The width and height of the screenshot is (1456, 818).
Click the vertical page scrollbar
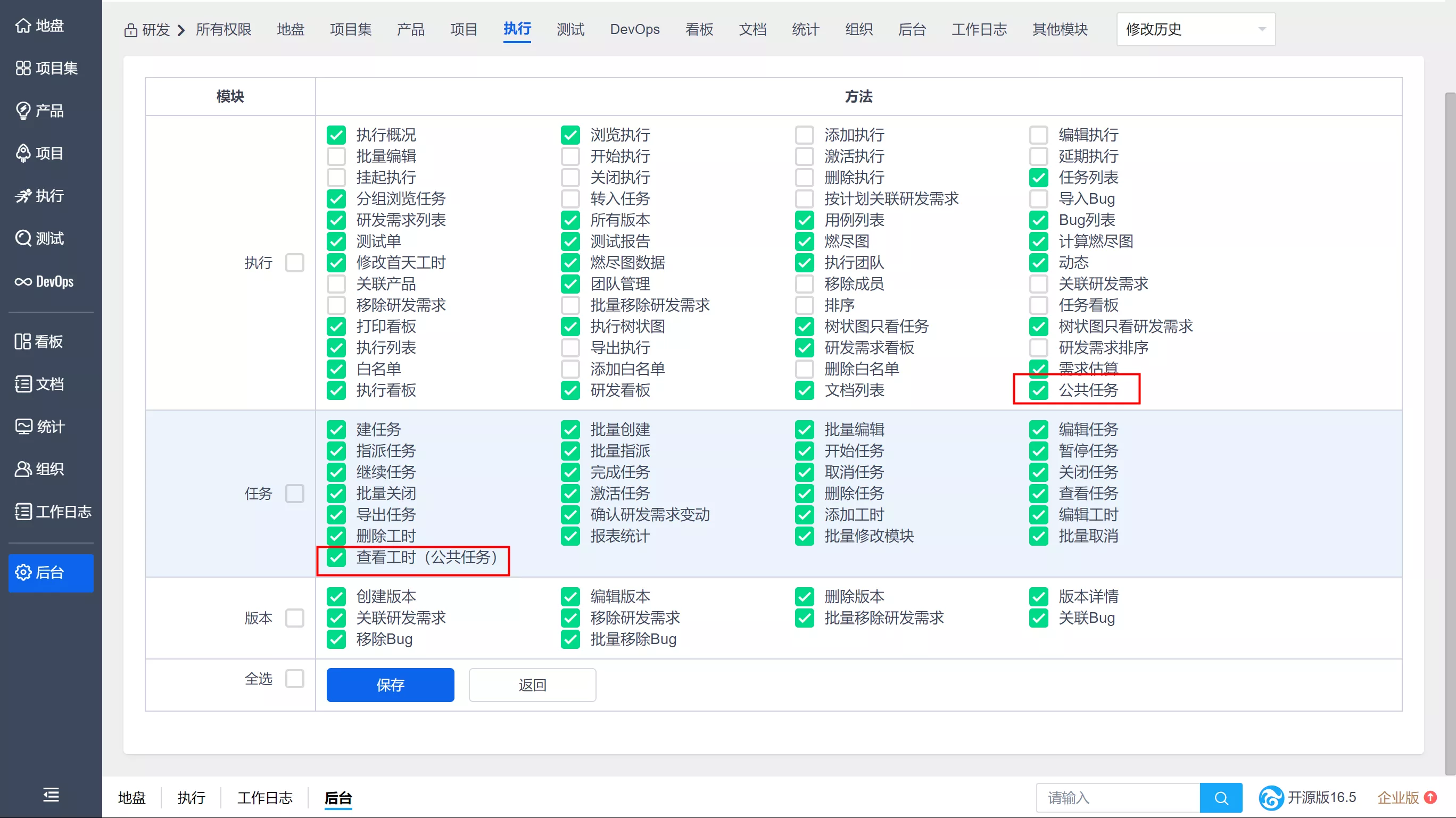tap(1450, 434)
